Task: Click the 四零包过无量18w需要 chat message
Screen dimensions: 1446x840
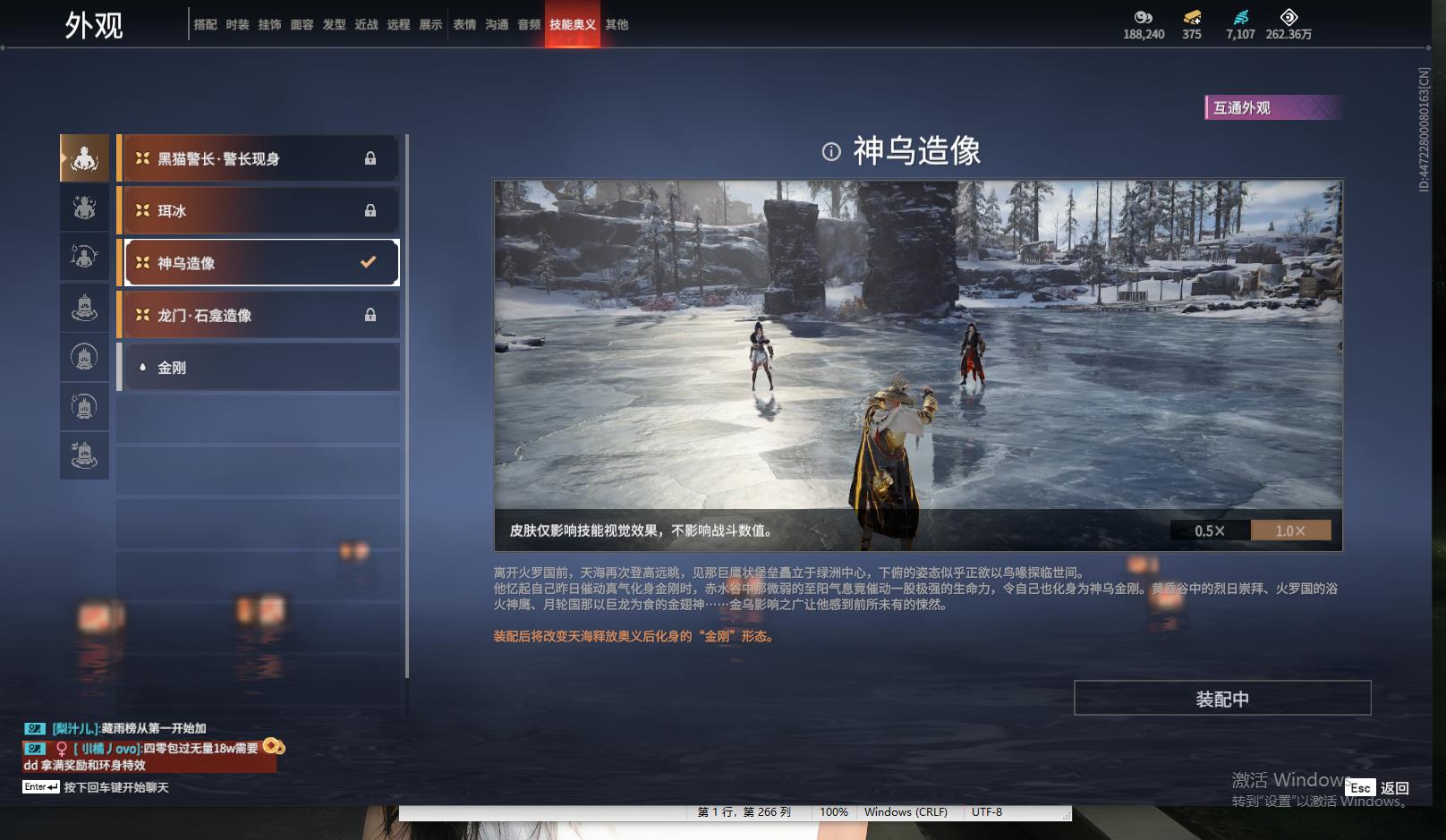Action: (x=200, y=748)
